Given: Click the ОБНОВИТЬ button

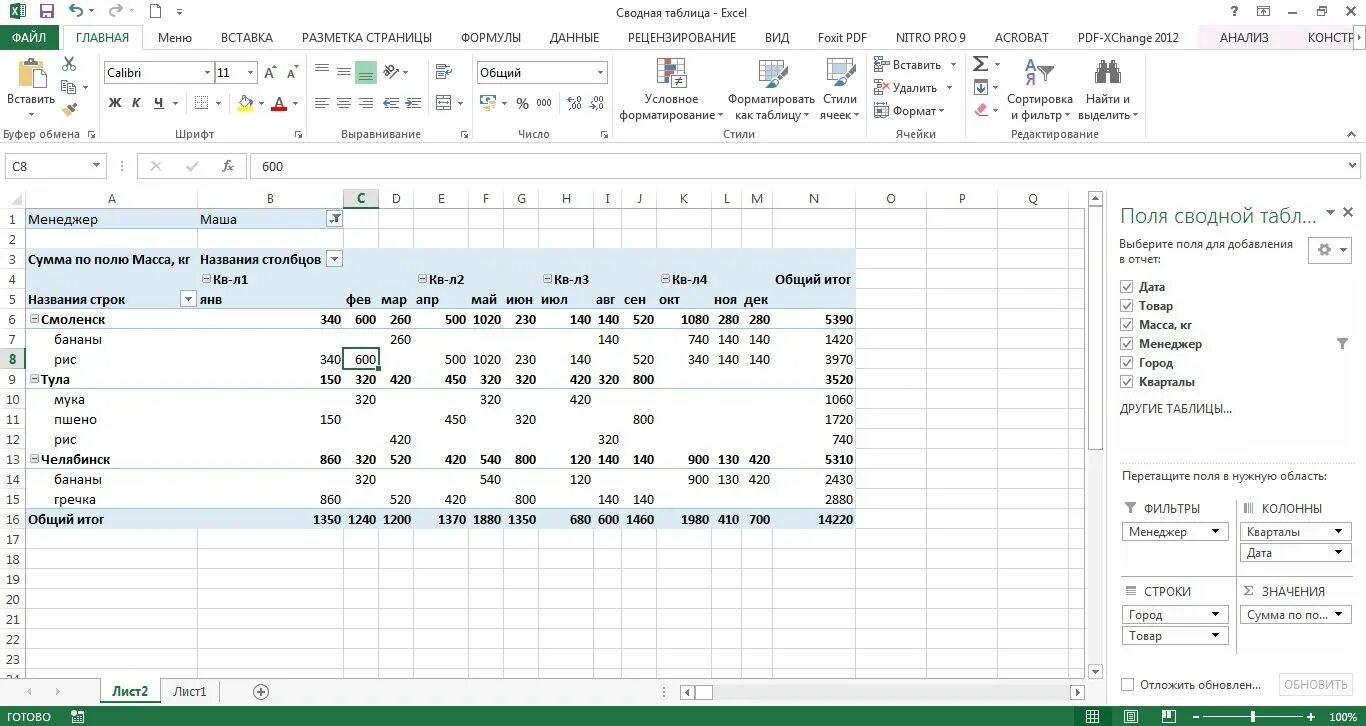Looking at the screenshot, I should (x=1316, y=685).
